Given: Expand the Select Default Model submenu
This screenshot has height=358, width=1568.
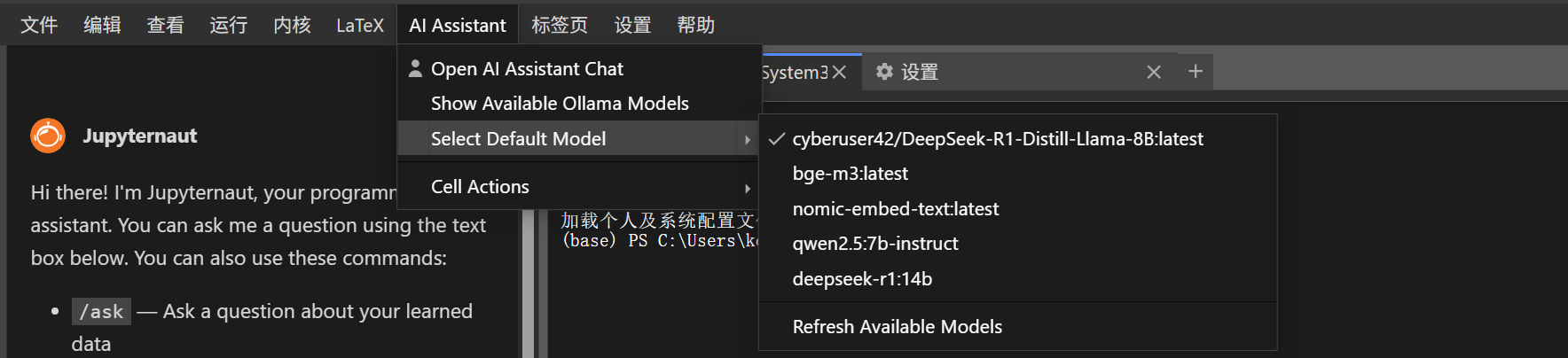Looking at the screenshot, I should point(579,138).
